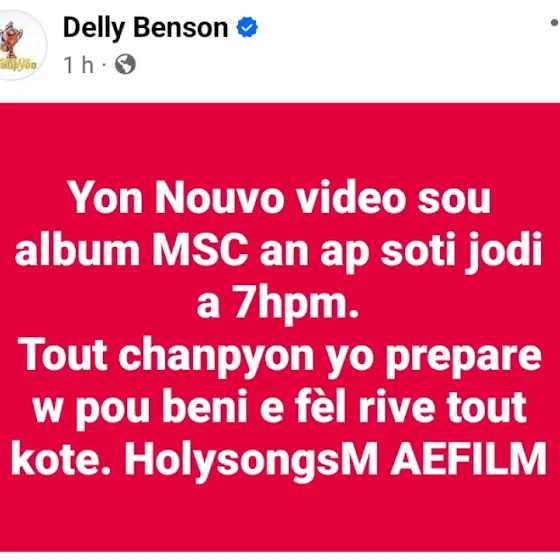Click the word 'chanpyon' in the post
Screen dimensions: 560x560
pos(216,356)
